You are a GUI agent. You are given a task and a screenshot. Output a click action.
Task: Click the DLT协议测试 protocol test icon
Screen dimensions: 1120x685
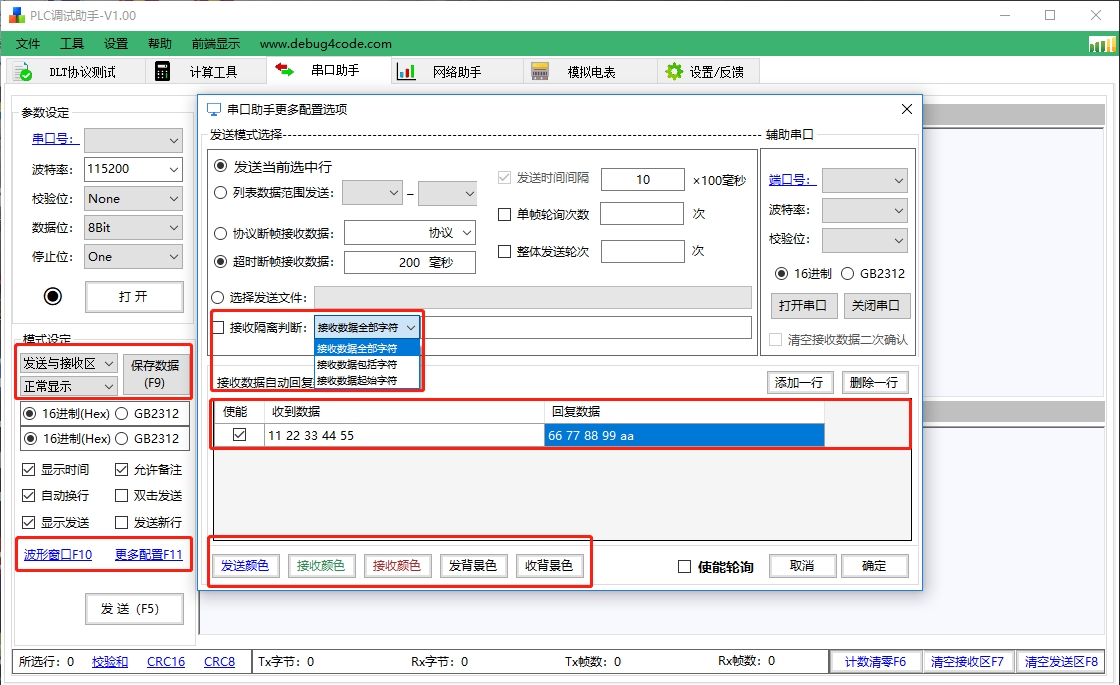click(22, 70)
